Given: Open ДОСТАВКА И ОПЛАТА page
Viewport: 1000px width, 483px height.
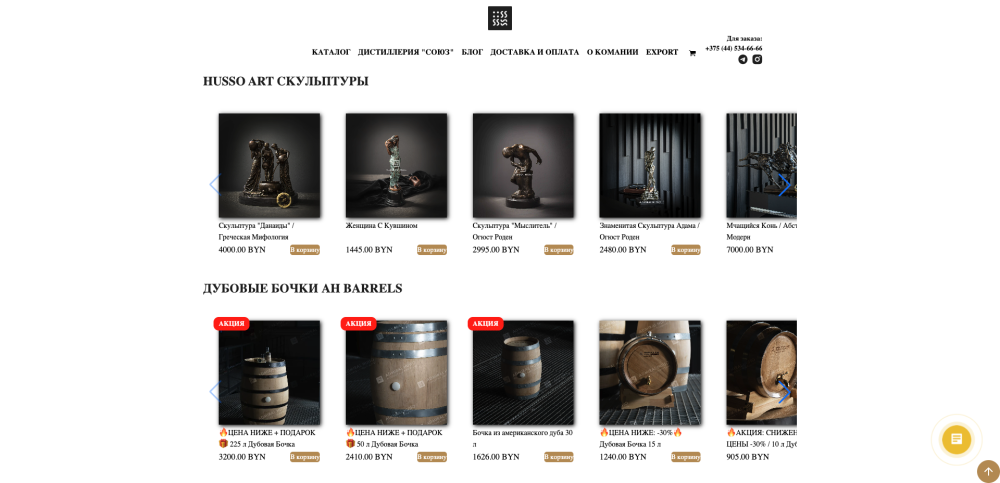Looking at the screenshot, I should pyautogui.click(x=534, y=52).
